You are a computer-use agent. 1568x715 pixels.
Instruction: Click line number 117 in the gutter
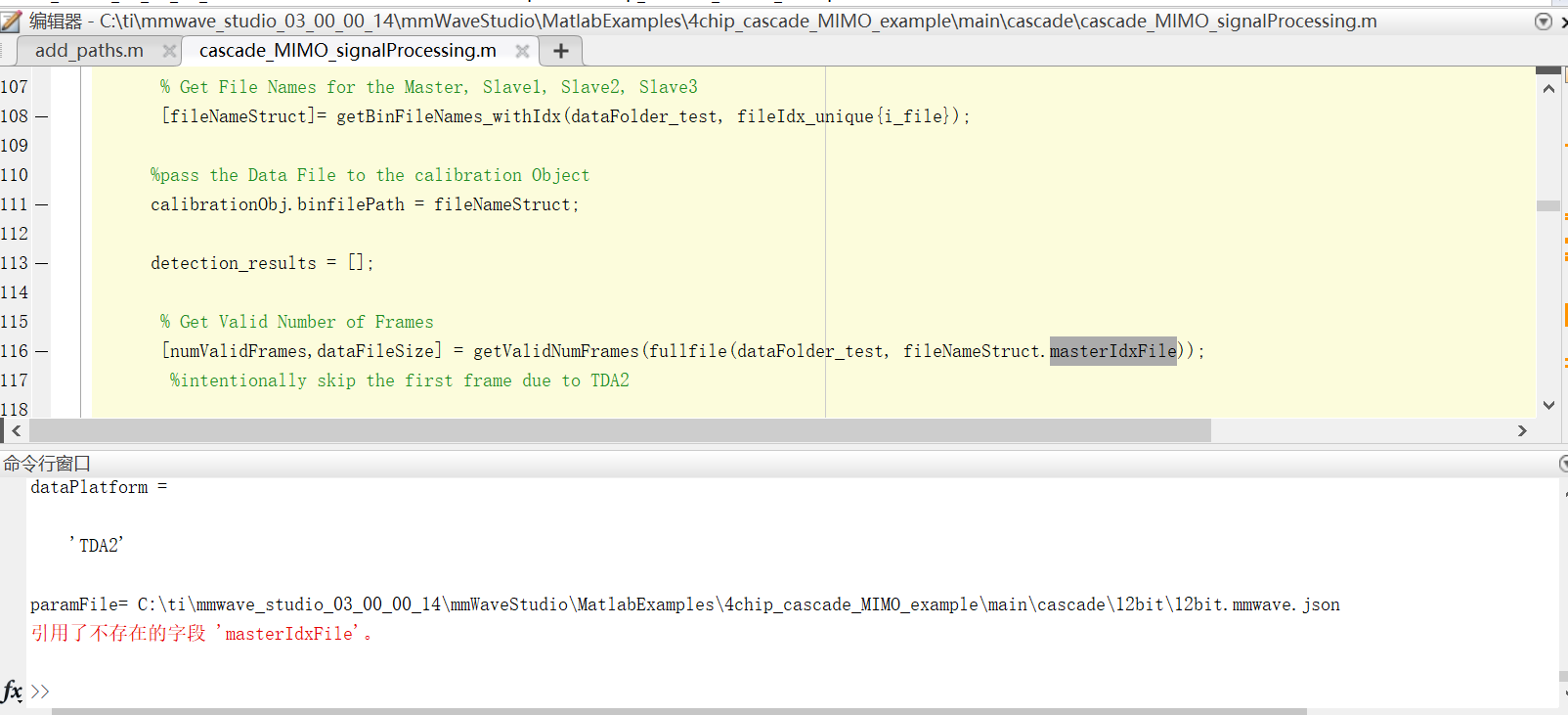click(x=15, y=380)
